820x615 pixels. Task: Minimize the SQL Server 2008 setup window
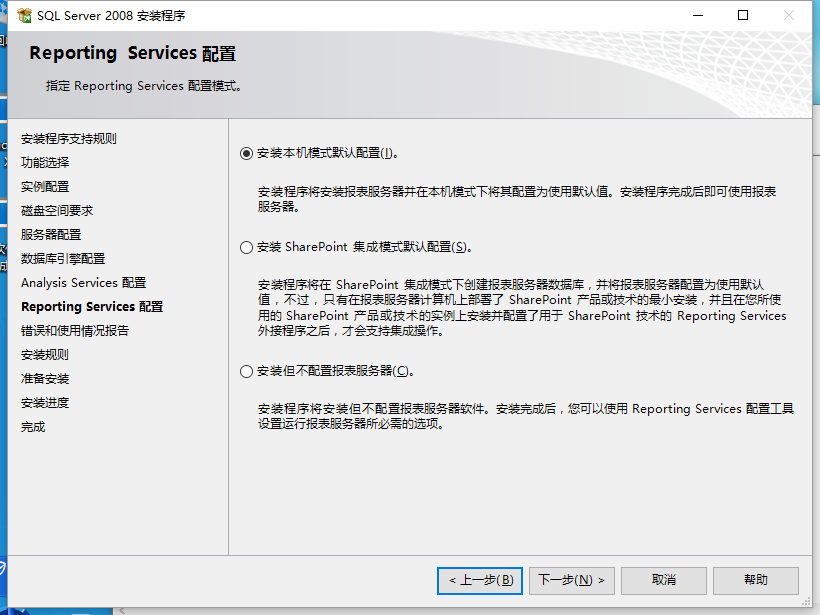pos(698,16)
